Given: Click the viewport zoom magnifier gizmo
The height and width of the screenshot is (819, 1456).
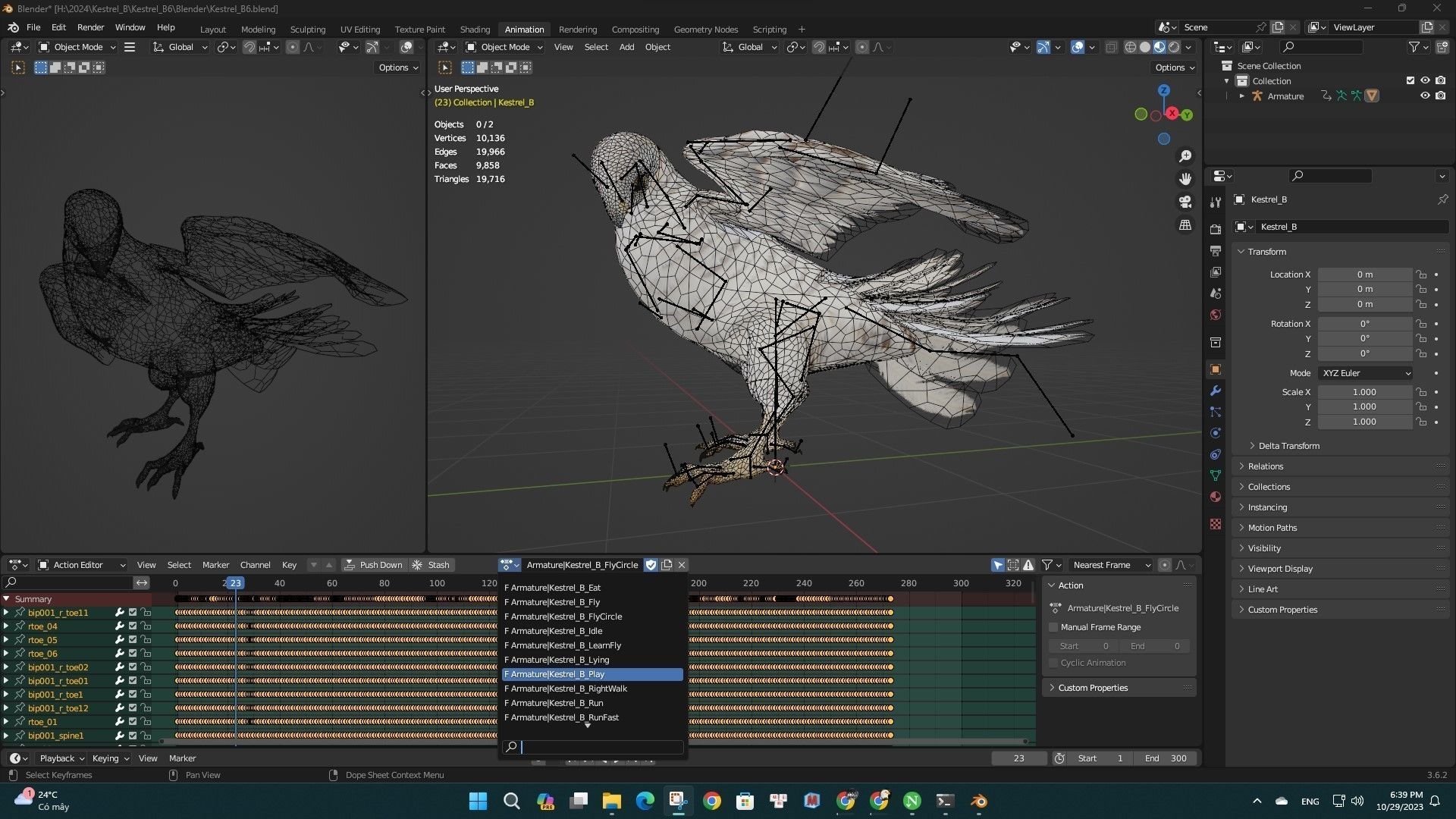Looking at the screenshot, I should (x=1185, y=156).
